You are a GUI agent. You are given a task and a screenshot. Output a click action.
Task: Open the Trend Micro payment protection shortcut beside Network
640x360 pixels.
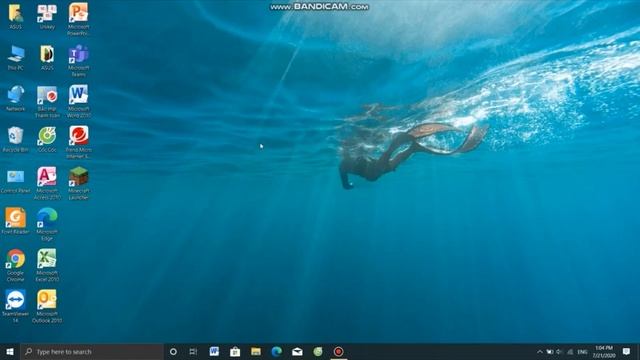click(x=47, y=101)
